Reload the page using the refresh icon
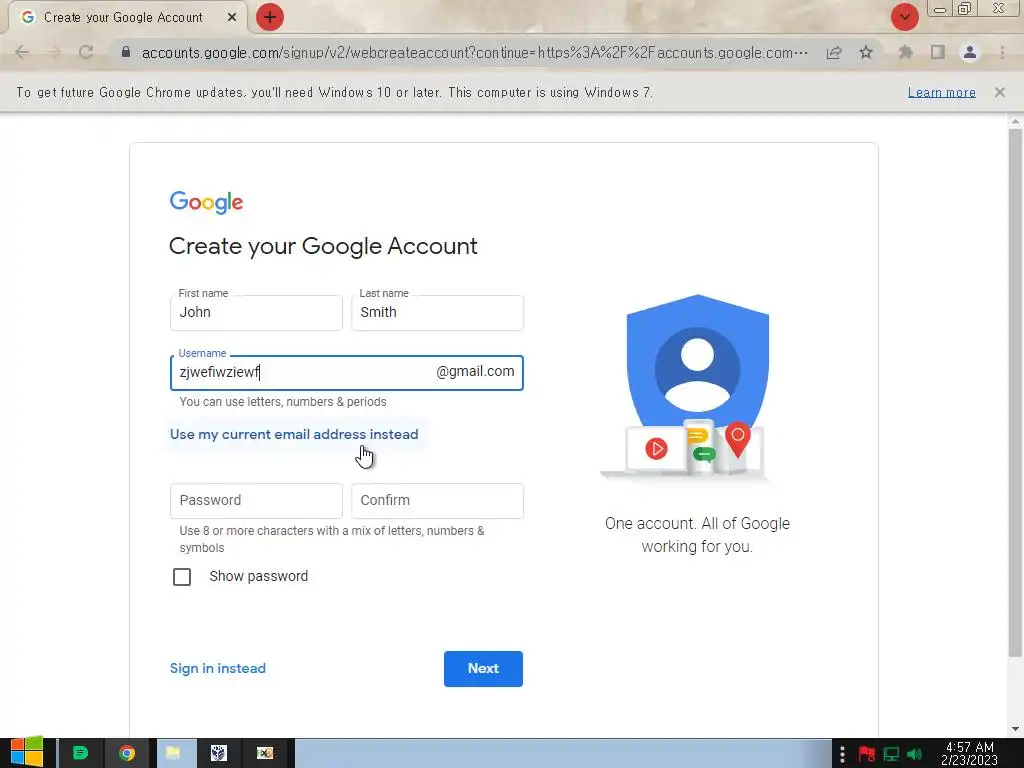The height and width of the screenshot is (768, 1024). (x=86, y=52)
